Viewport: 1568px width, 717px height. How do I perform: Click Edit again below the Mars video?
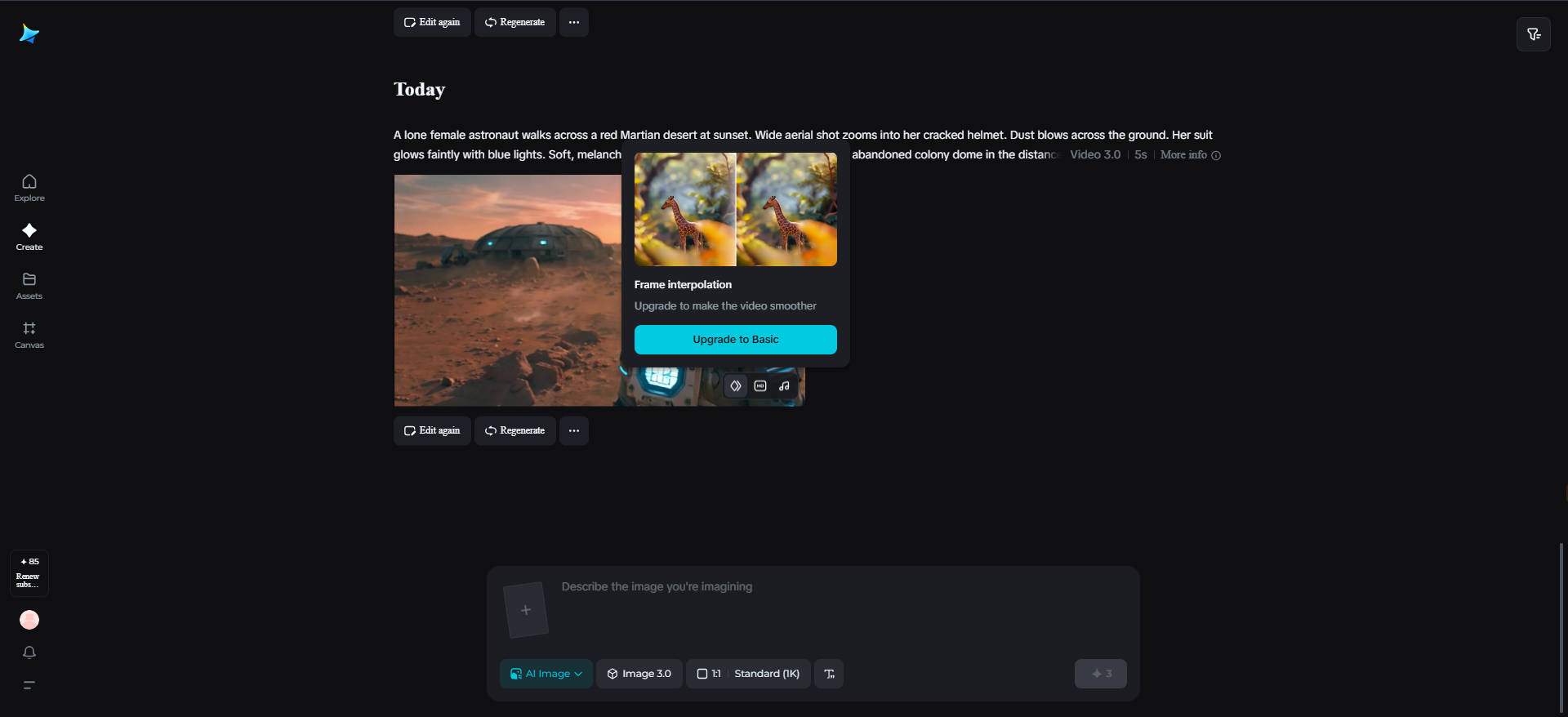click(432, 430)
